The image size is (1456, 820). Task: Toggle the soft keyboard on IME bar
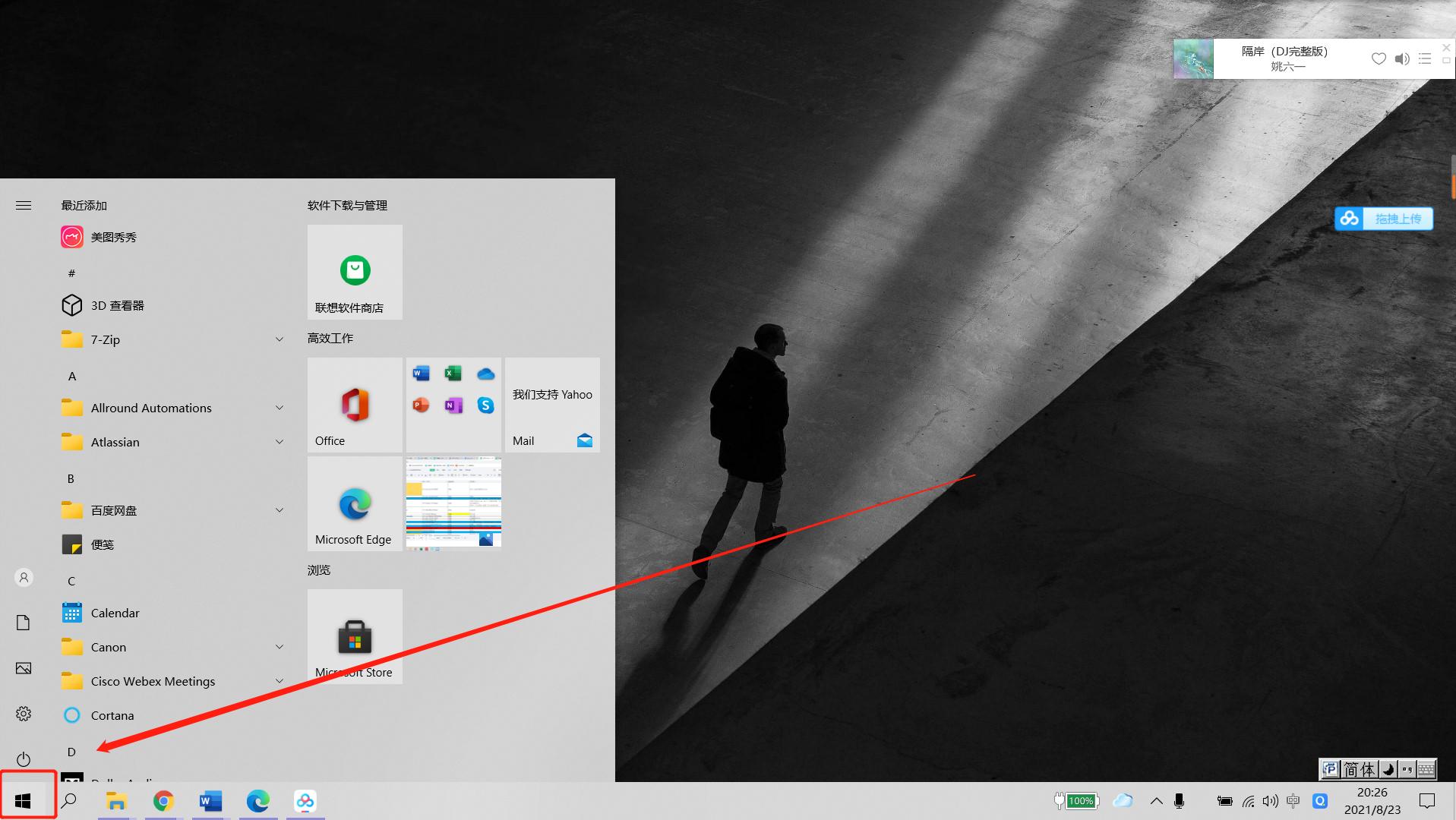(x=1426, y=769)
